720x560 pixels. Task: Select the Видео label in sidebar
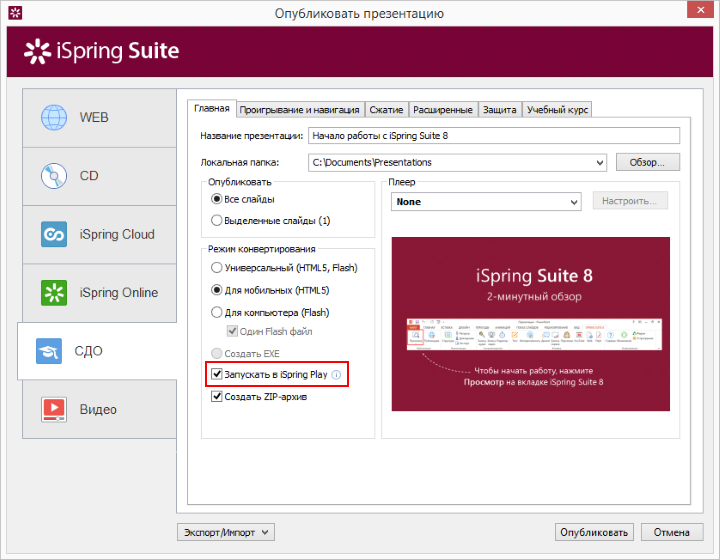point(98,409)
